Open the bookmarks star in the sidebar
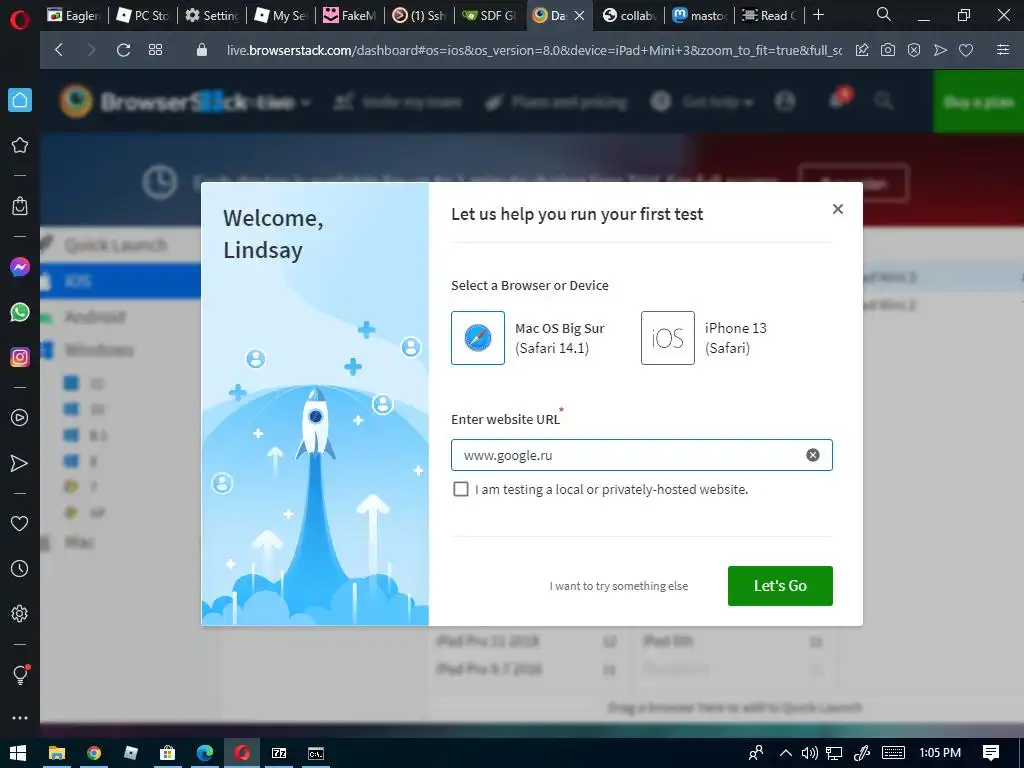The width and height of the screenshot is (1024, 768). point(20,145)
